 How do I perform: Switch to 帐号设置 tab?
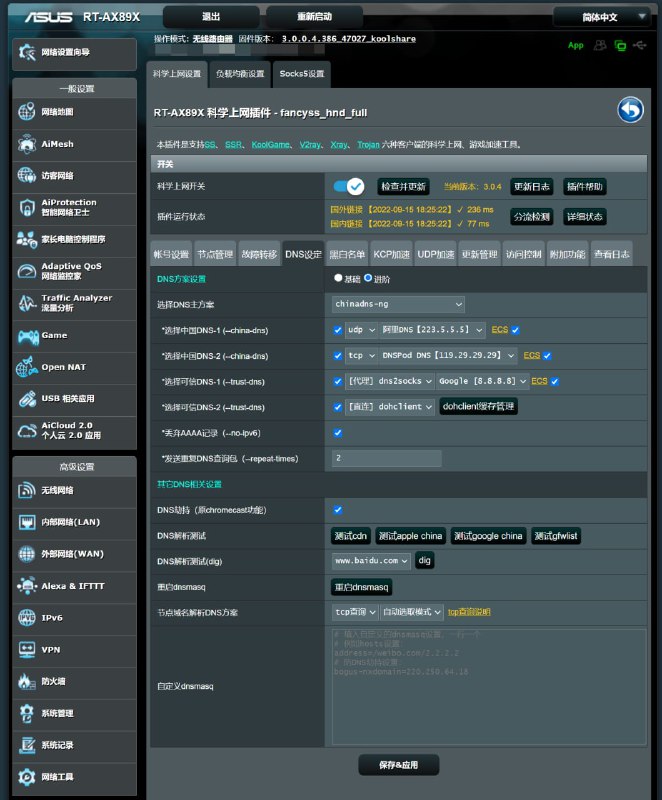coord(171,254)
